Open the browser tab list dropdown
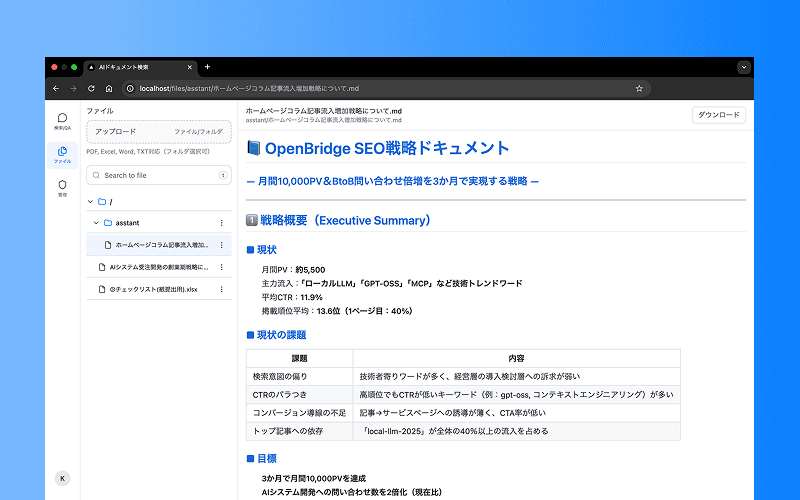 pyautogui.click(x=743, y=67)
